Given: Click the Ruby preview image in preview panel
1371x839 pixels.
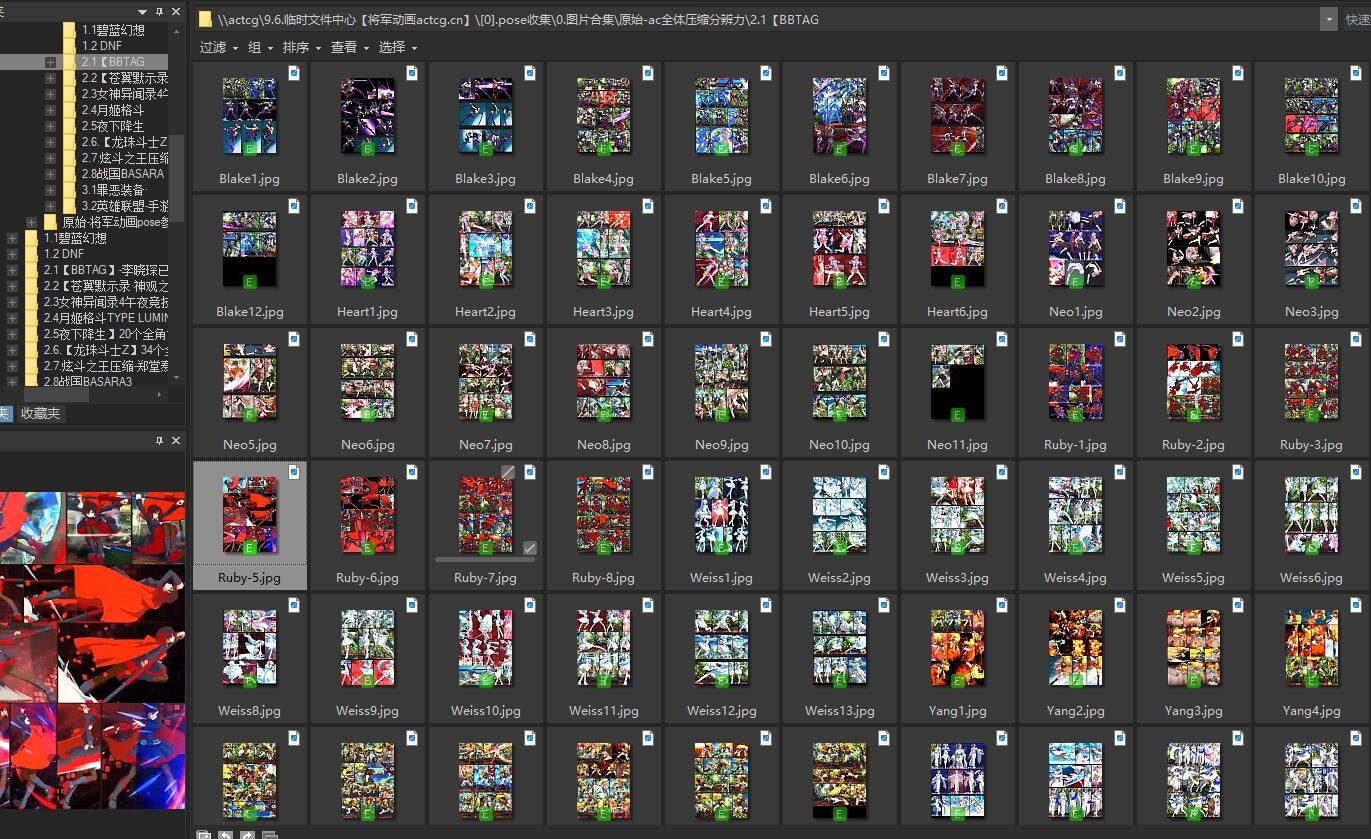Looking at the screenshot, I should 92,650.
